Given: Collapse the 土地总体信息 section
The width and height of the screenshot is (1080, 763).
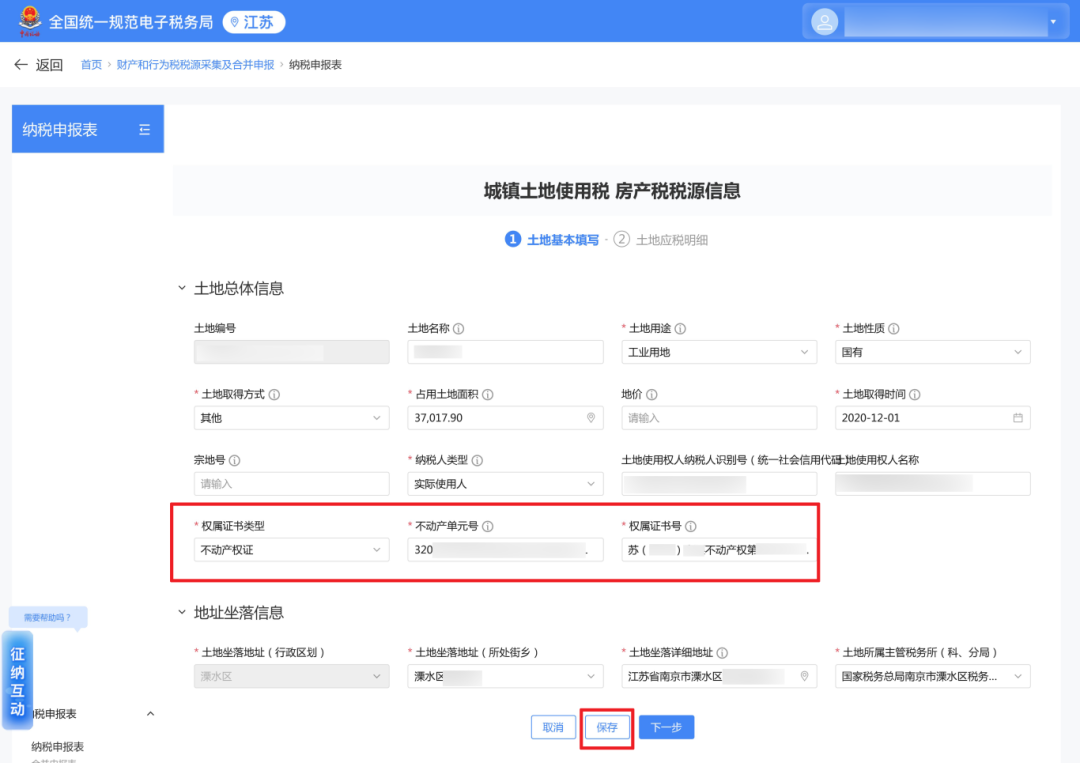Looking at the screenshot, I should click(182, 288).
